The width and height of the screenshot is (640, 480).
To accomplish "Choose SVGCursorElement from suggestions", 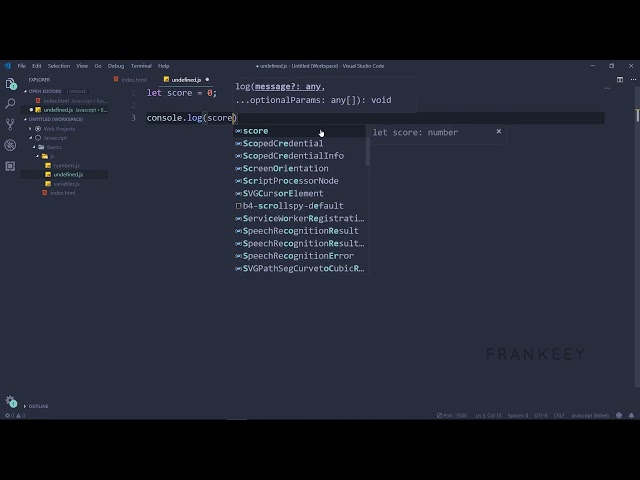I will [300, 193].
